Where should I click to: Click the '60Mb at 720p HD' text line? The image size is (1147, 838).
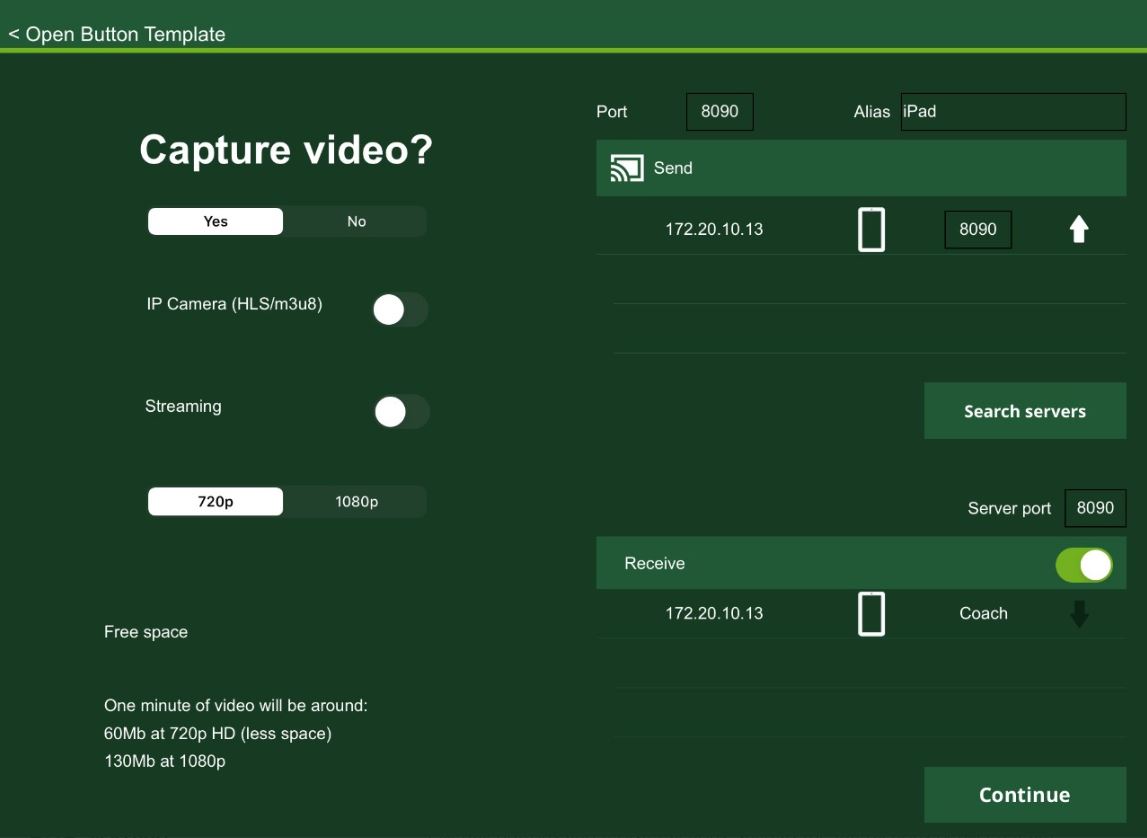(217, 733)
